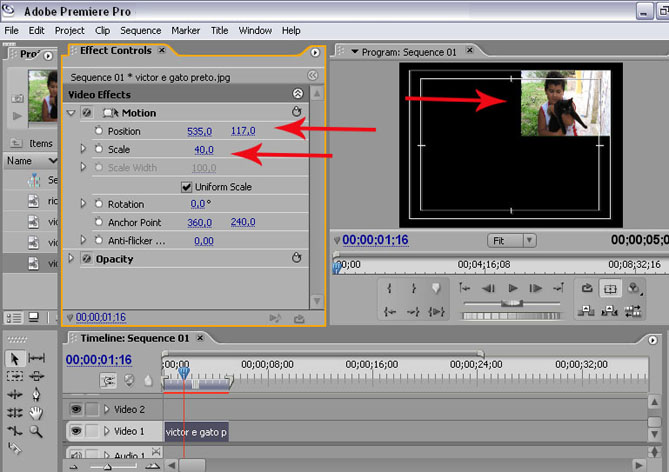The height and width of the screenshot is (472, 669).
Task: Switch to the Effect Controls tab
Action: tap(115, 51)
